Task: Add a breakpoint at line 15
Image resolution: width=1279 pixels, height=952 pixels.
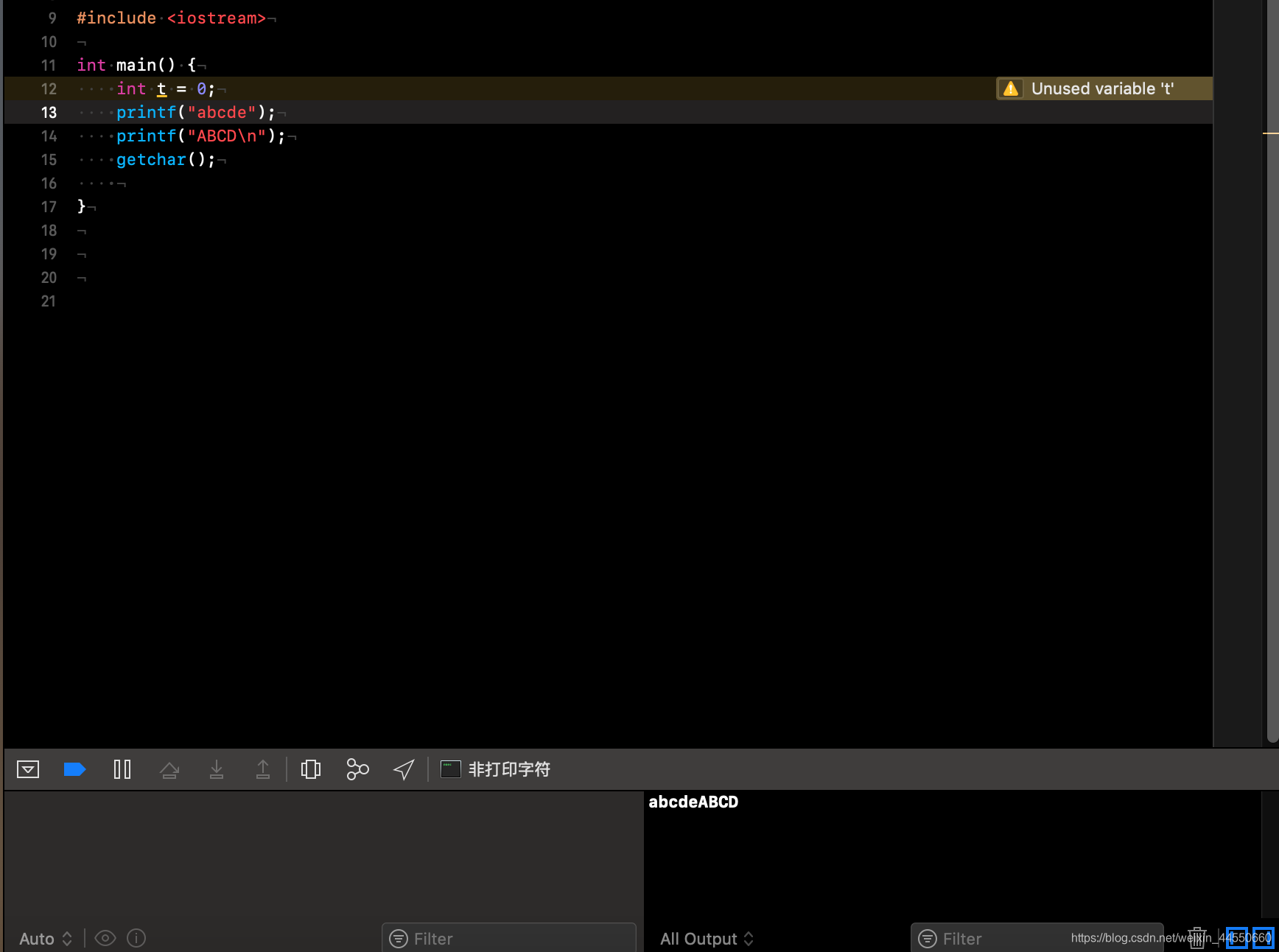Action: click(x=49, y=159)
